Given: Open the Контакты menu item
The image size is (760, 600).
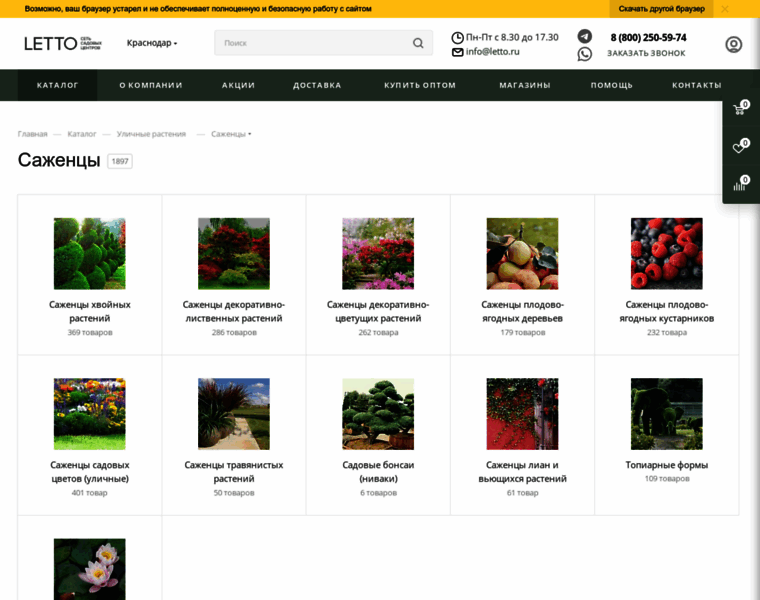Looking at the screenshot, I should [x=696, y=85].
